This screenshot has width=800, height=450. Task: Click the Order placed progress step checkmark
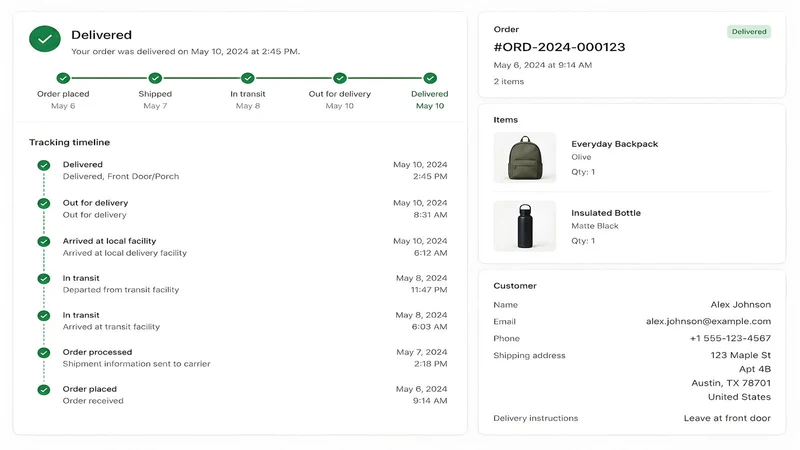pos(63,78)
